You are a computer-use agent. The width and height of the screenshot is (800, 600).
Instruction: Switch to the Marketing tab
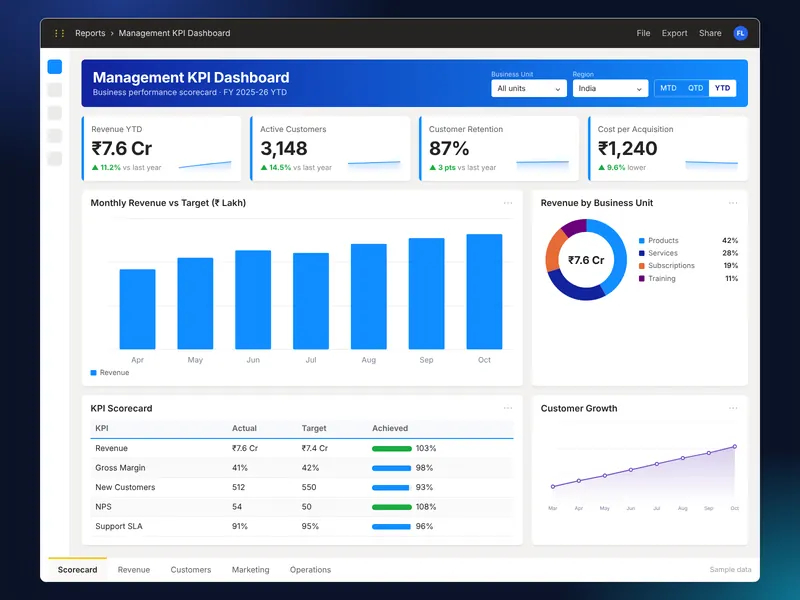tap(250, 569)
